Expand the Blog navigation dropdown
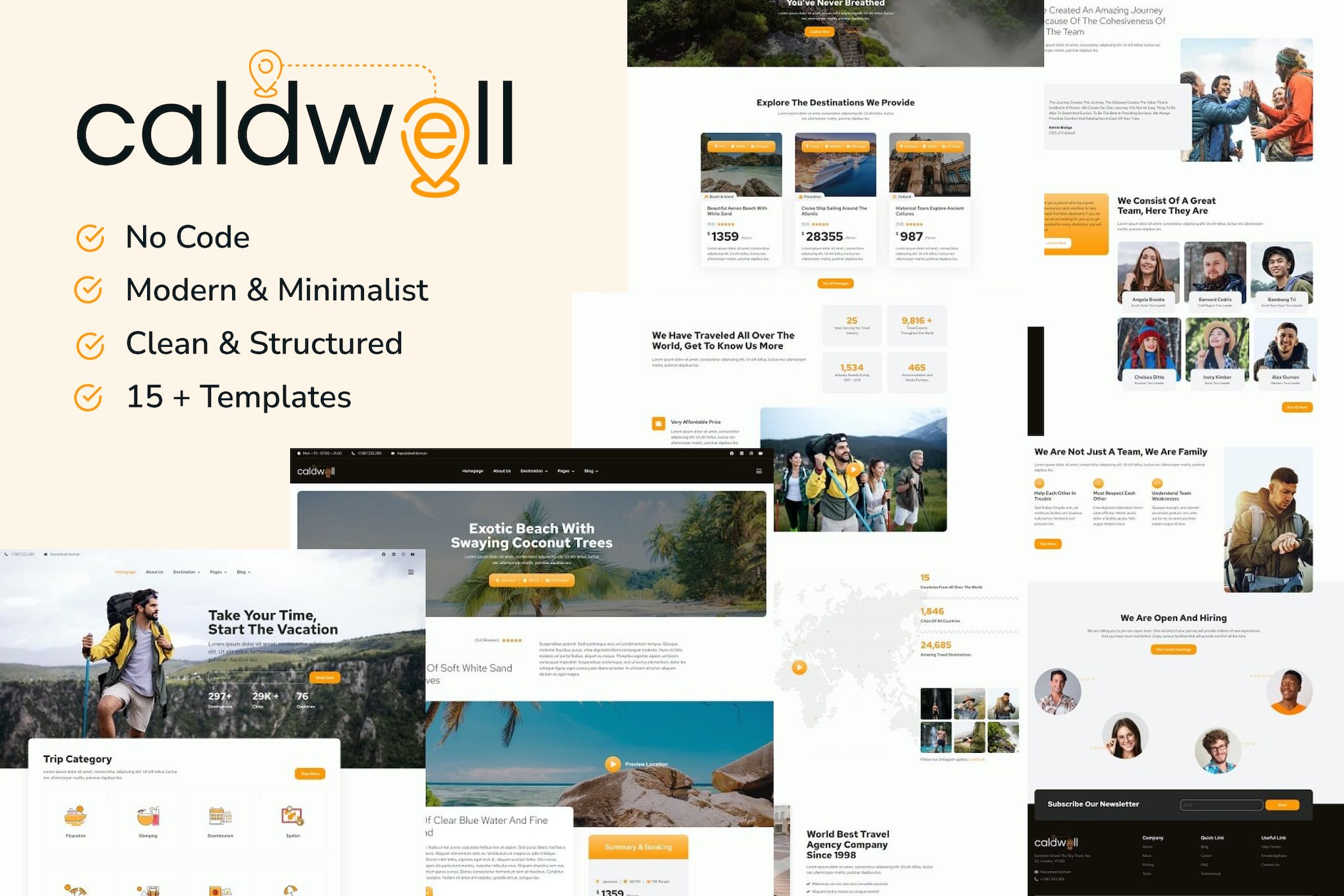Image resolution: width=1344 pixels, height=896 pixels. (592, 470)
